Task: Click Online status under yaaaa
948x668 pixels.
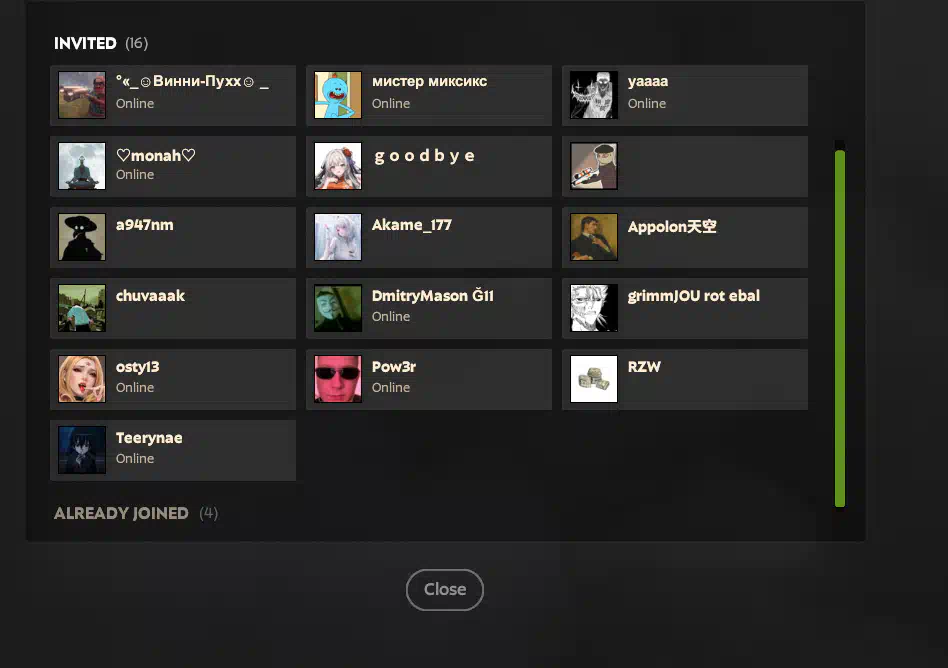Action: point(646,104)
